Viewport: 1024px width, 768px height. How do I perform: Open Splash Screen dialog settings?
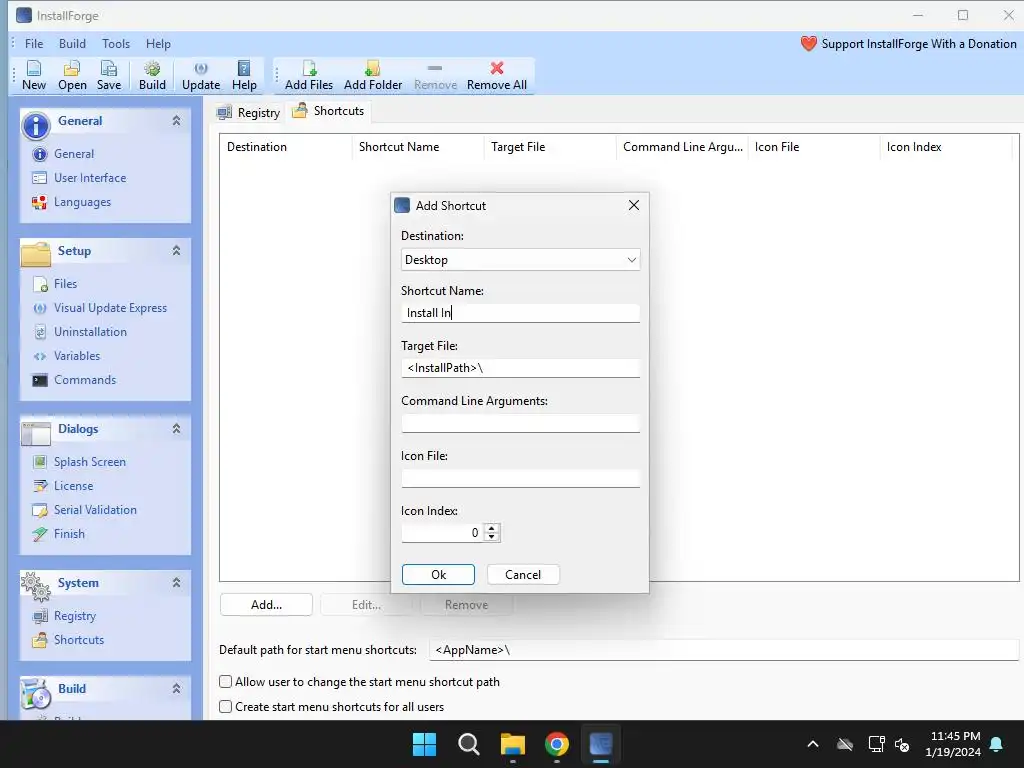[89, 462]
